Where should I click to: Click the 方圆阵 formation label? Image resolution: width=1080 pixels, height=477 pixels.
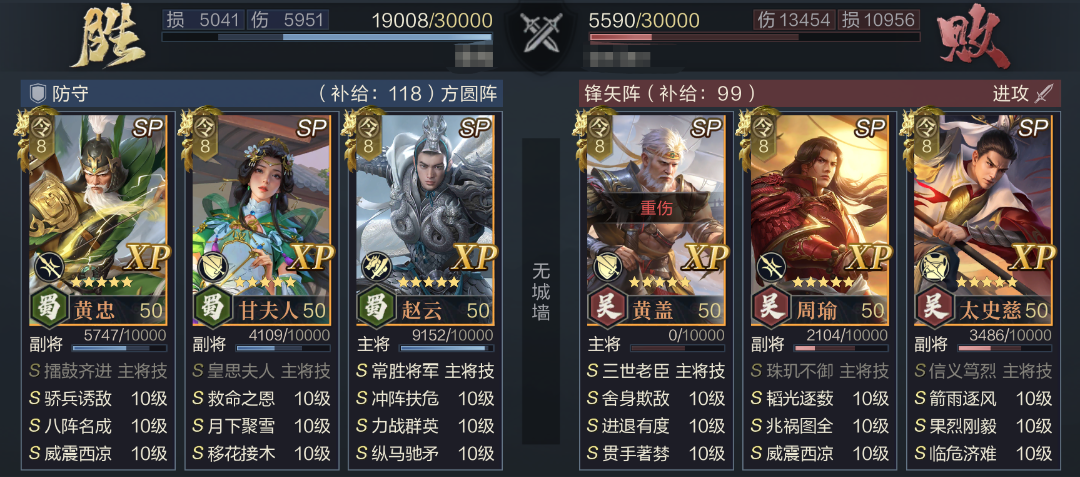click(470, 94)
